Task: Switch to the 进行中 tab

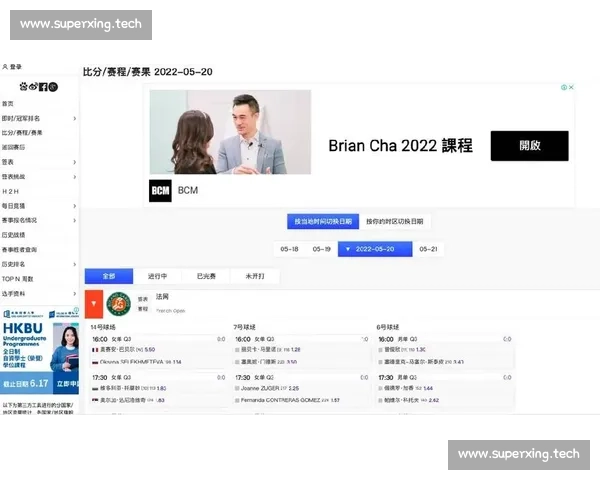Action: [x=158, y=276]
